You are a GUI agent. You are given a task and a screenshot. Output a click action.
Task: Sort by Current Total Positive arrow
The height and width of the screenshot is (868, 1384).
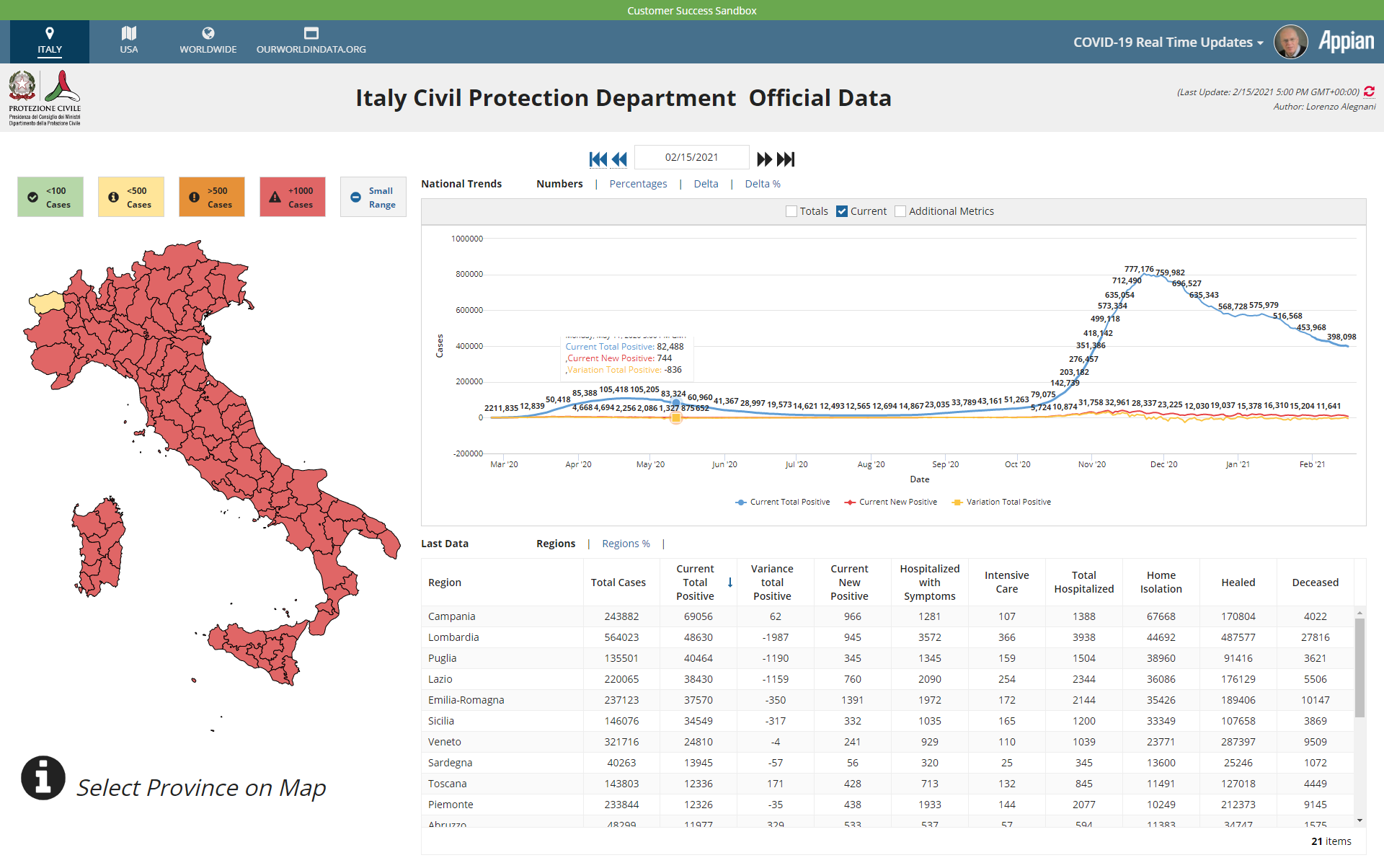pos(729,583)
